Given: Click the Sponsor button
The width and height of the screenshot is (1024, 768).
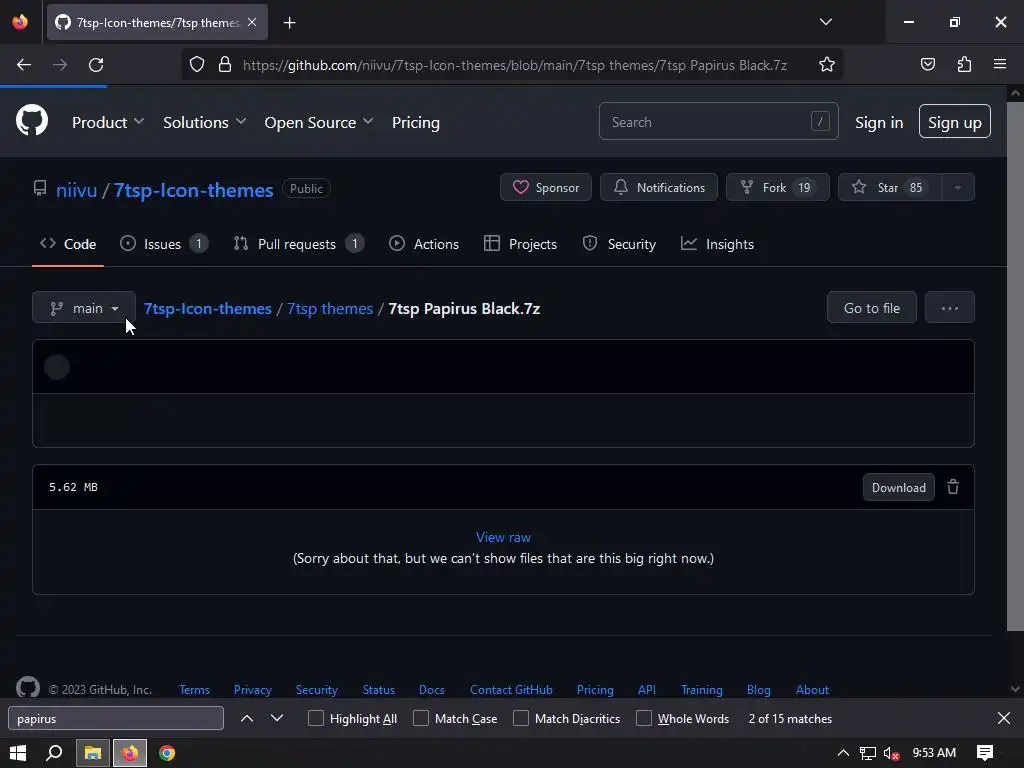Looking at the screenshot, I should tap(546, 187).
